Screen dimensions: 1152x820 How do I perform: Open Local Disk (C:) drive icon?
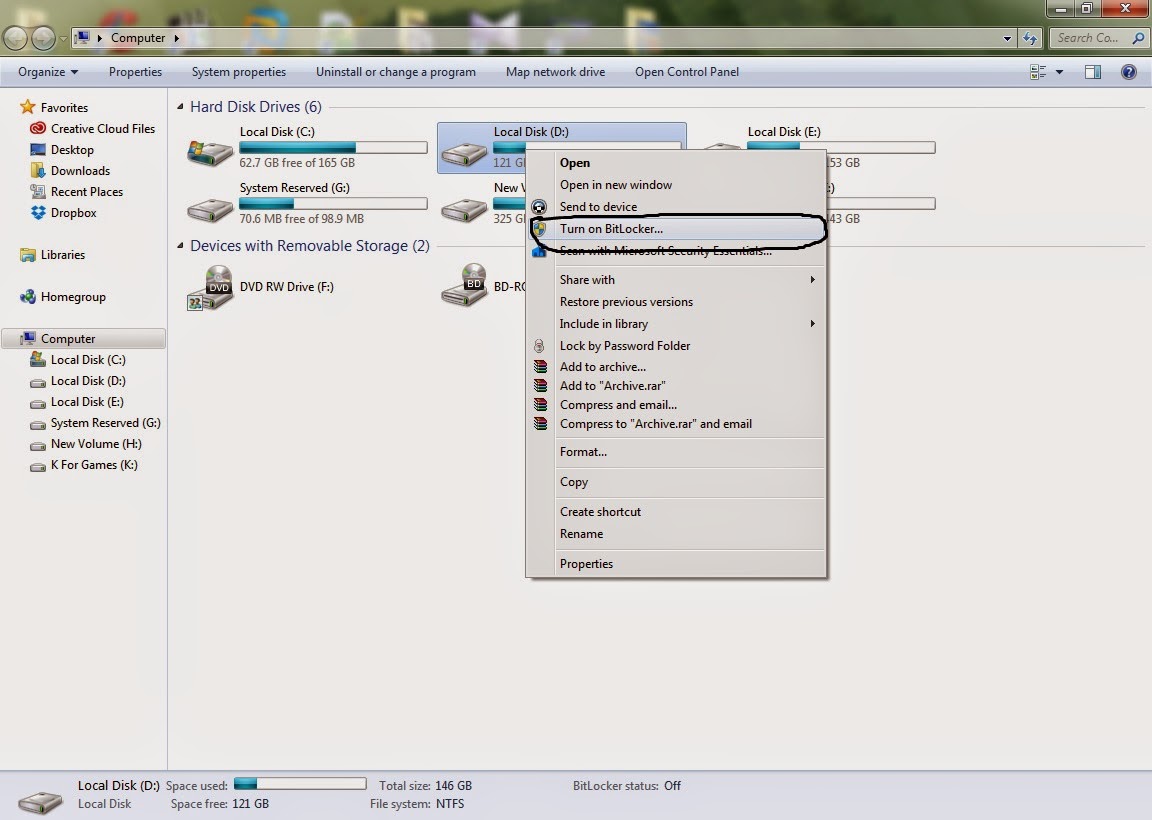[210, 152]
